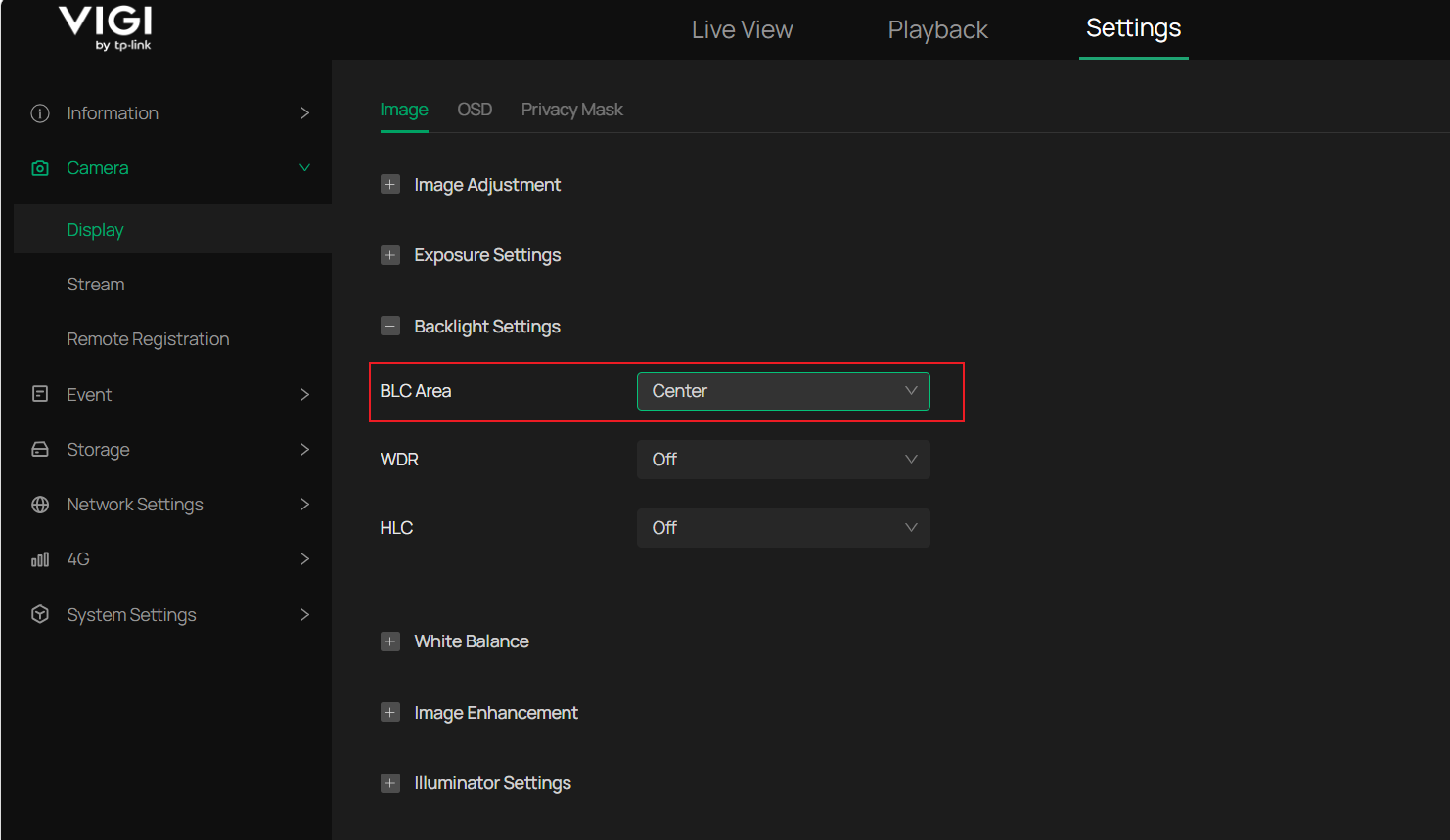Viewport: 1450px width, 840px height.
Task: Collapse Backlight Settings with minus icon
Action: [390, 326]
